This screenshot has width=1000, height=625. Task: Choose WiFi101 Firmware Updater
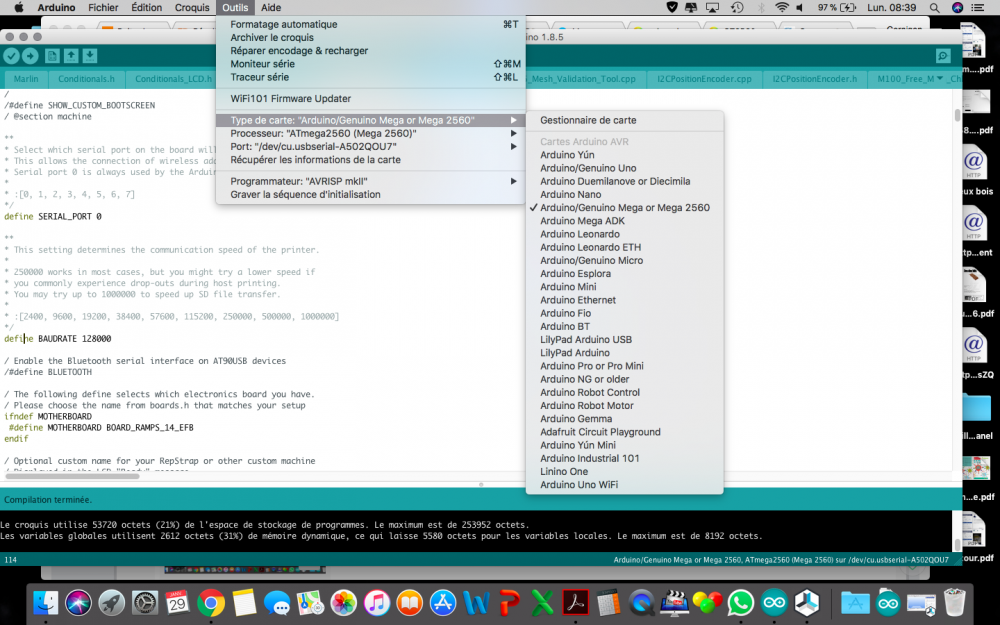[371, 99]
